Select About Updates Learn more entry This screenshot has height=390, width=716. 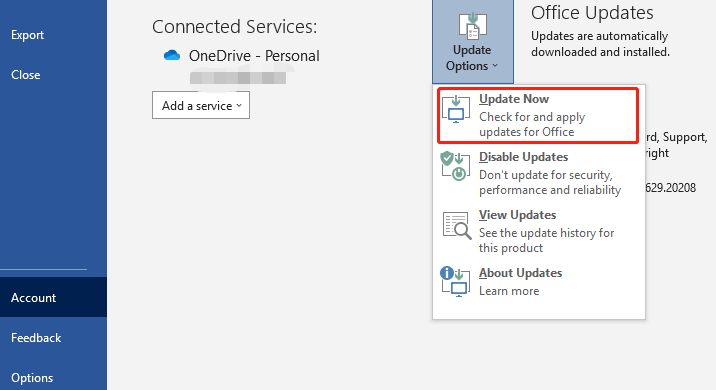coord(538,282)
